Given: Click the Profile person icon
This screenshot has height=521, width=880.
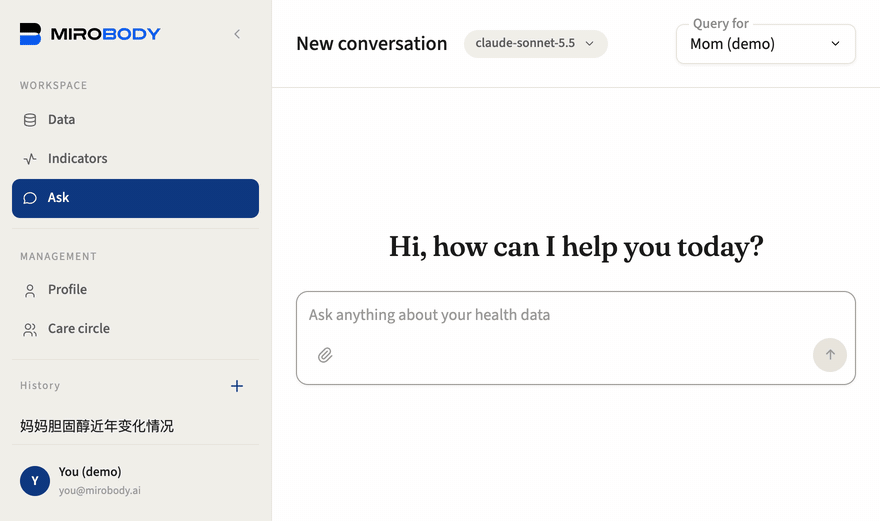Looking at the screenshot, I should [x=30, y=290].
